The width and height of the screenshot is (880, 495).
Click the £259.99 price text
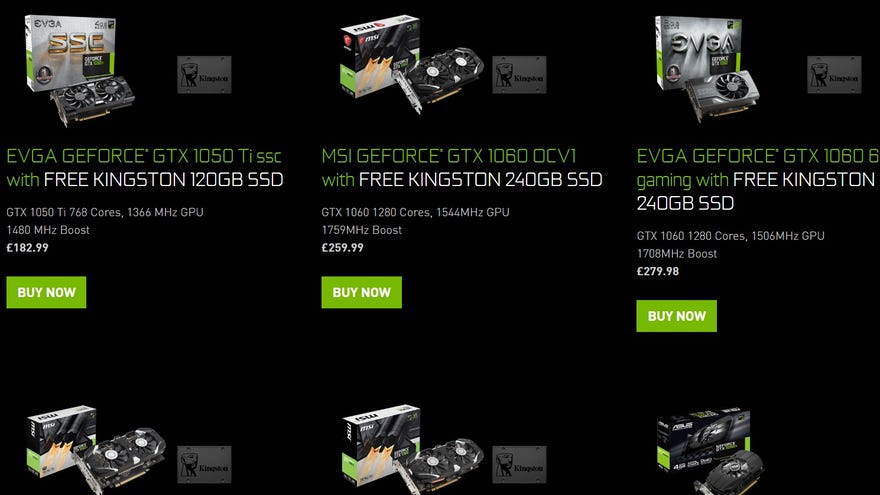pyautogui.click(x=342, y=248)
